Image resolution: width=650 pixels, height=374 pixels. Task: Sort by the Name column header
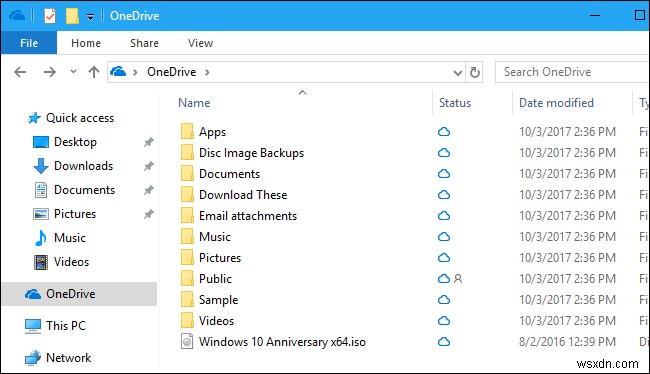click(194, 103)
